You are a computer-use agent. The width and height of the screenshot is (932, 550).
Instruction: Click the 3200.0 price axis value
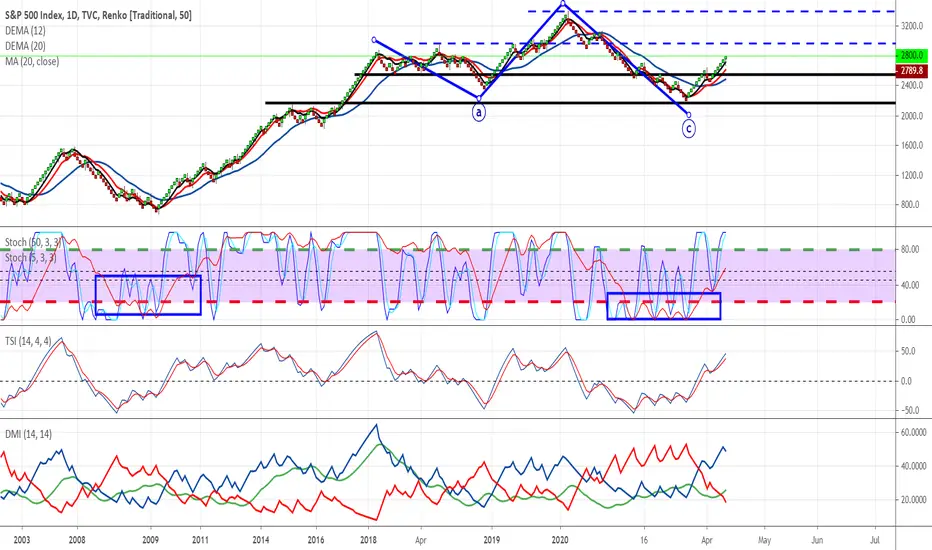(x=911, y=26)
